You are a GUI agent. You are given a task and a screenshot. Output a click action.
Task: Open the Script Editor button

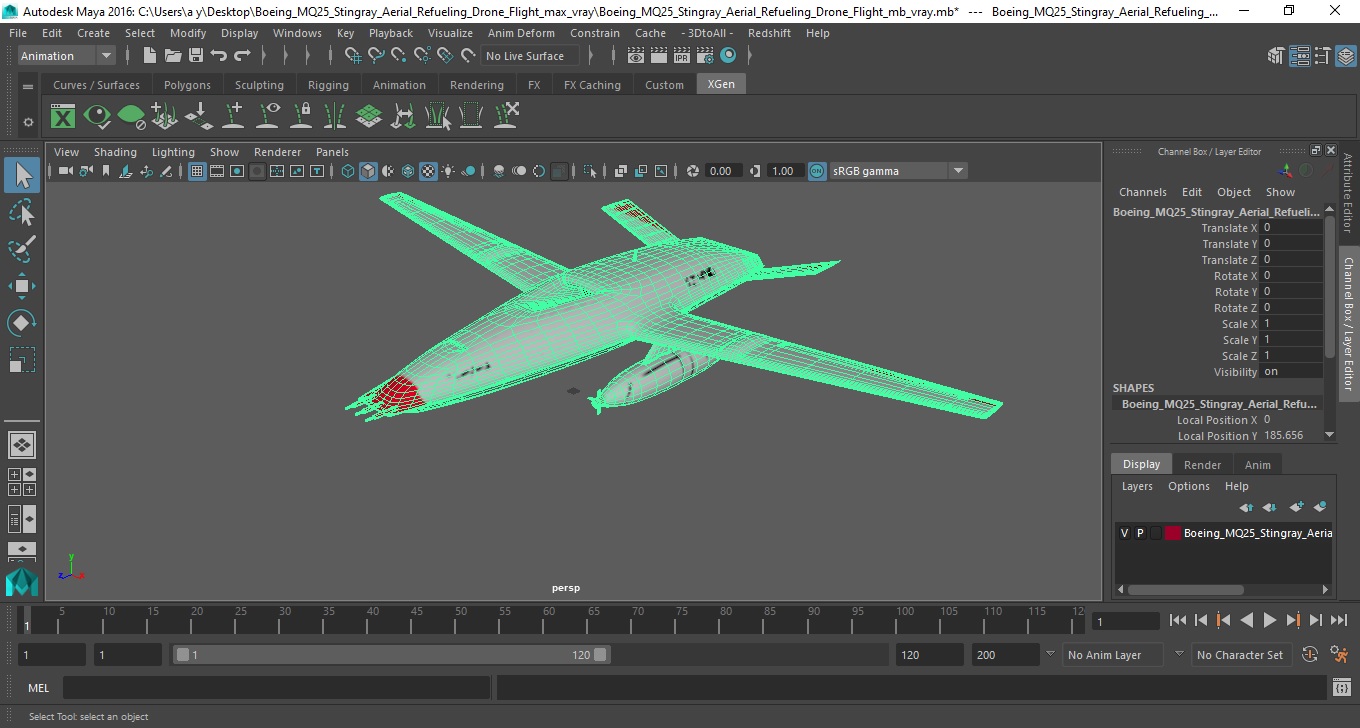1342,688
